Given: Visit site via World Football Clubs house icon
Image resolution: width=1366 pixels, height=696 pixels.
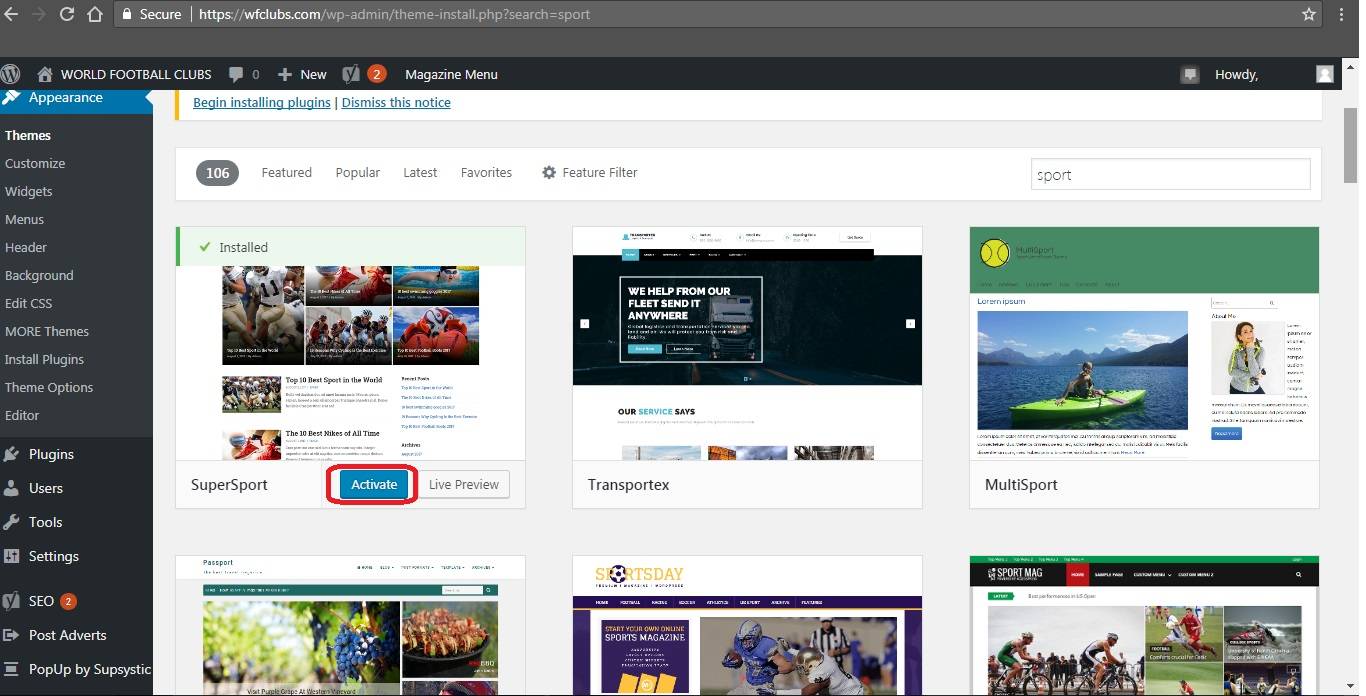Looking at the screenshot, I should [x=44, y=74].
